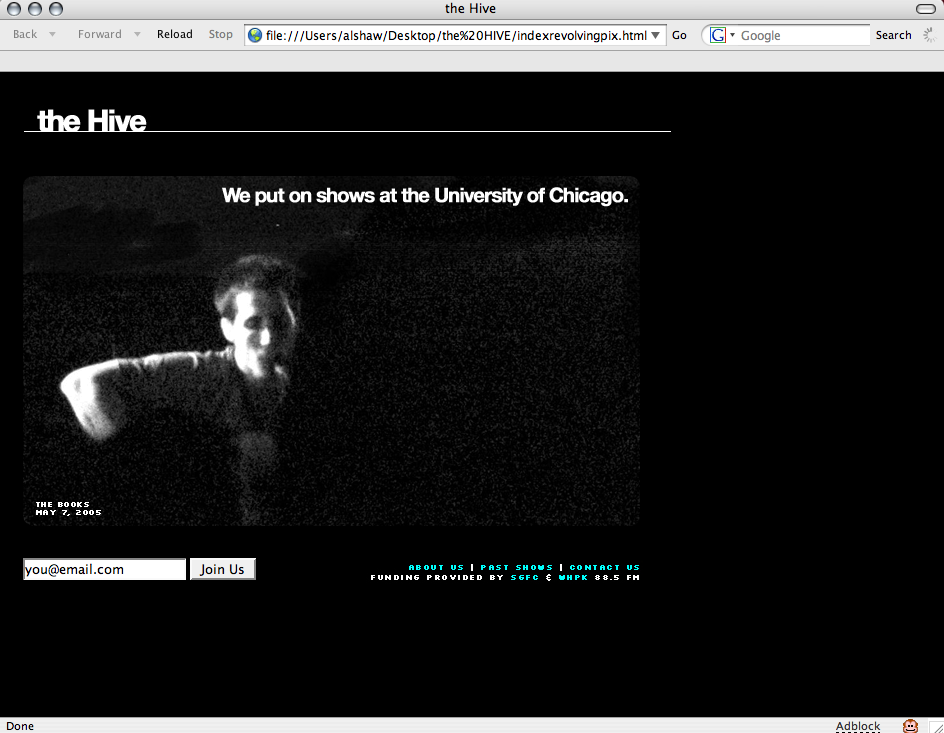This screenshot has height=733, width=944.
Task: Expand the address bar URL history dropdown
Action: click(656, 36)
